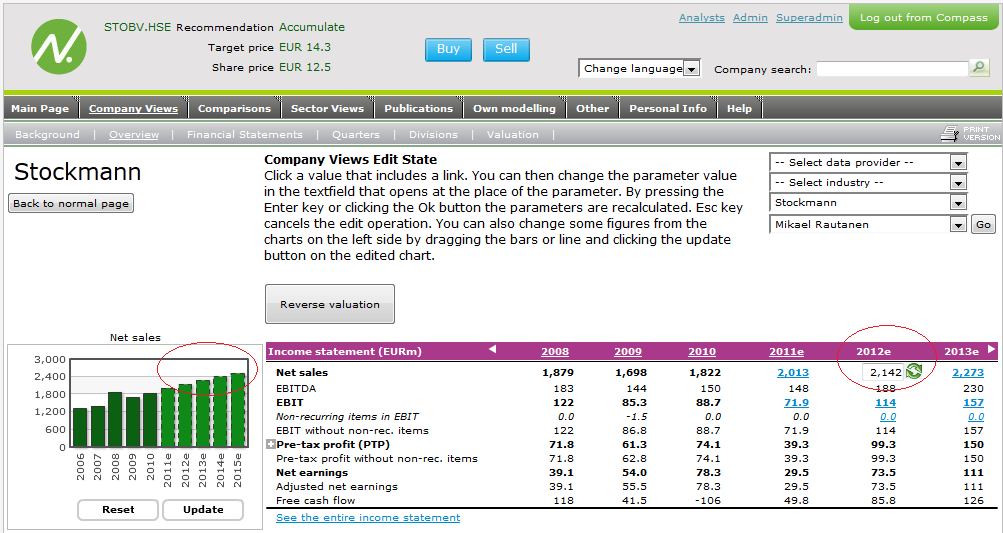
Task: Open the Superadmin link
Action: point(809,17)
